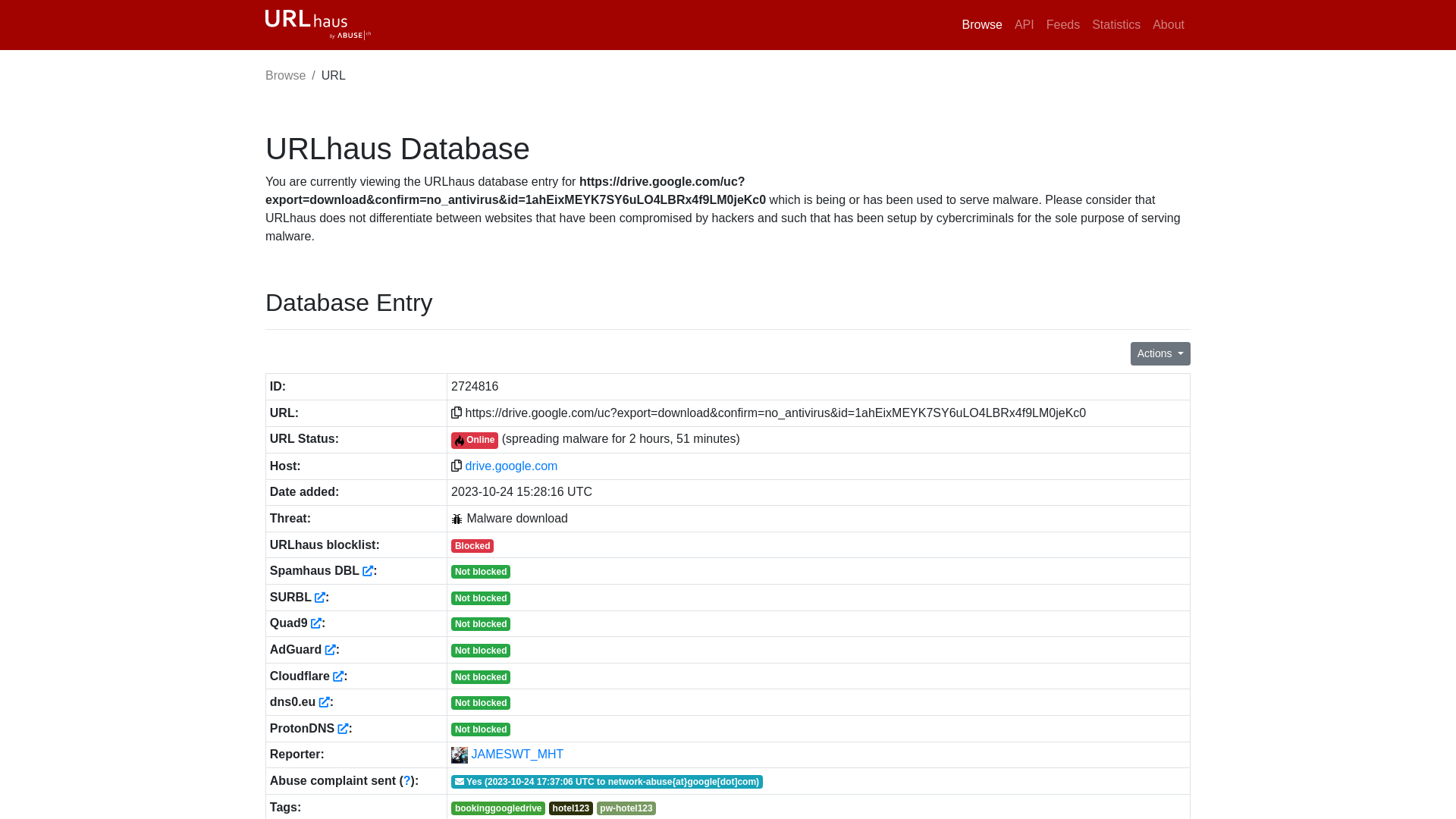
Task: Click the AdGuard external link icon
Action: tap(329, 650)
